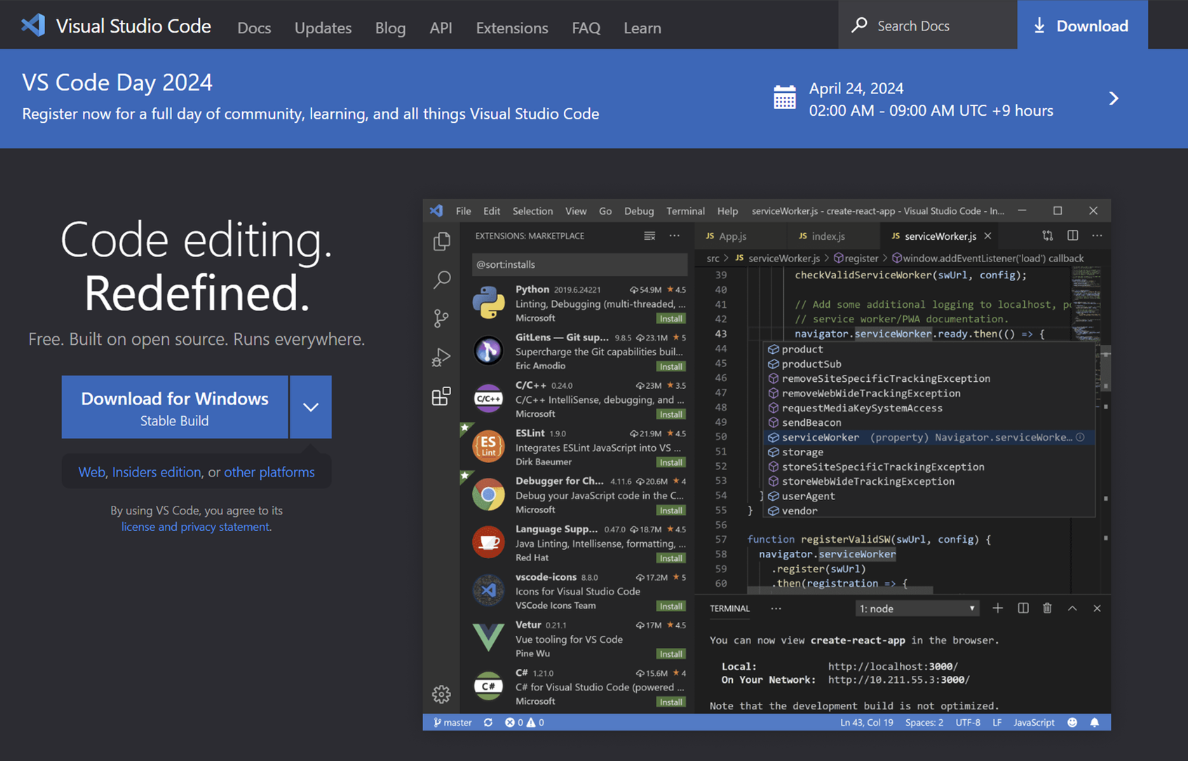
Task: Click the GitLens extension icon
Action: tap(489, 350)
